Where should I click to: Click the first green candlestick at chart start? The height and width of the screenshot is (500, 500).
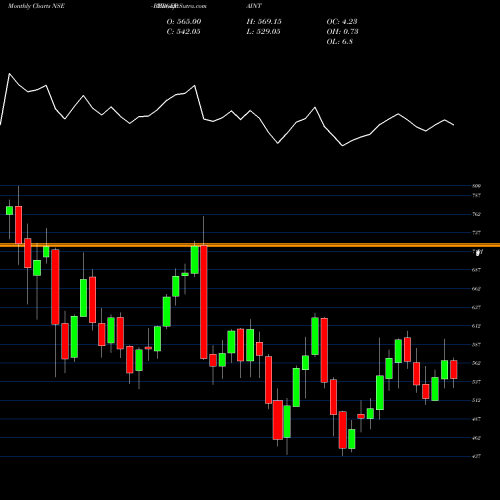click(9, 211)
